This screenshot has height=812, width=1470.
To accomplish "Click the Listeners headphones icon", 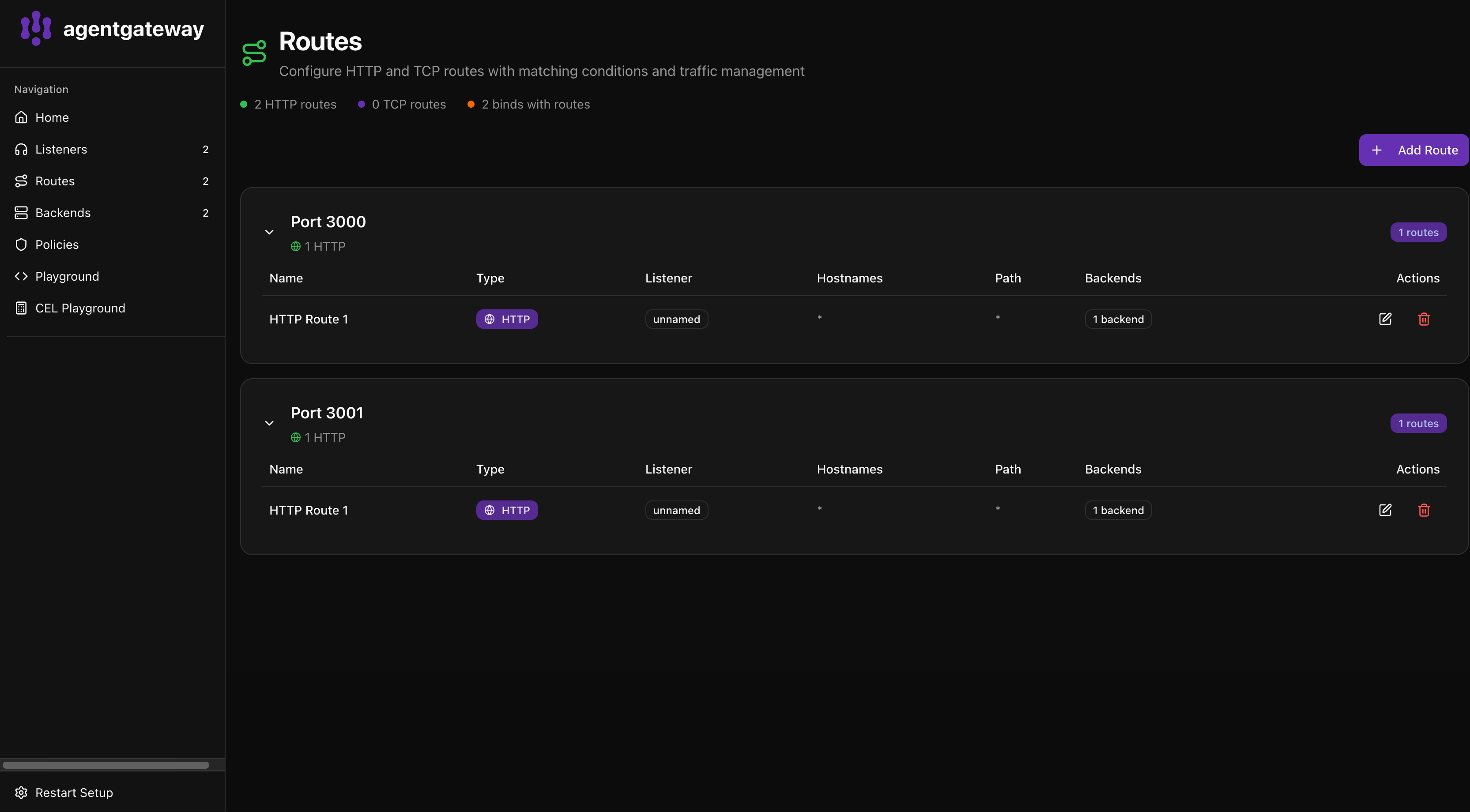I will (21, 149).
